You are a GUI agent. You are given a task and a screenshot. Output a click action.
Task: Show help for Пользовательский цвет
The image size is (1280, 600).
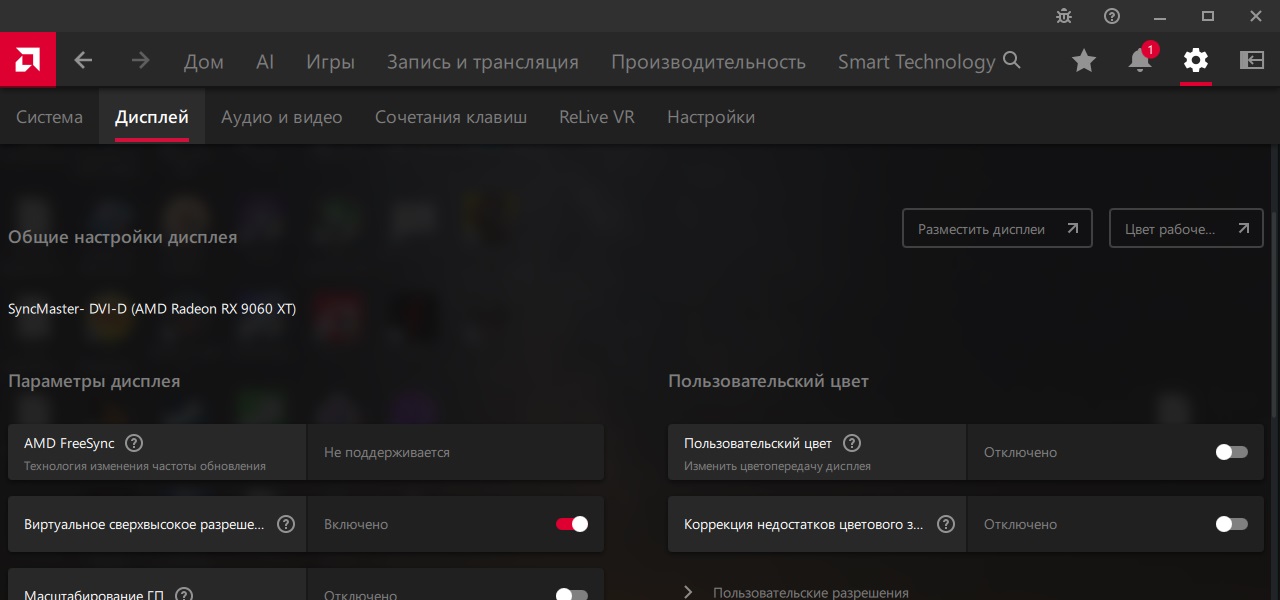coord(852,443)
